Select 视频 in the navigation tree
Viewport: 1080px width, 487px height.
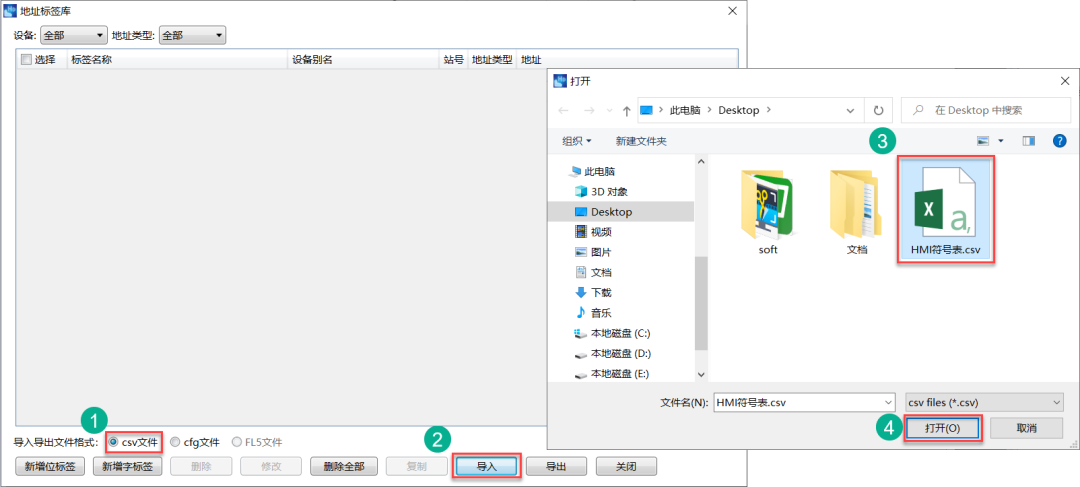pyautogui.click(x=592, y=232)
